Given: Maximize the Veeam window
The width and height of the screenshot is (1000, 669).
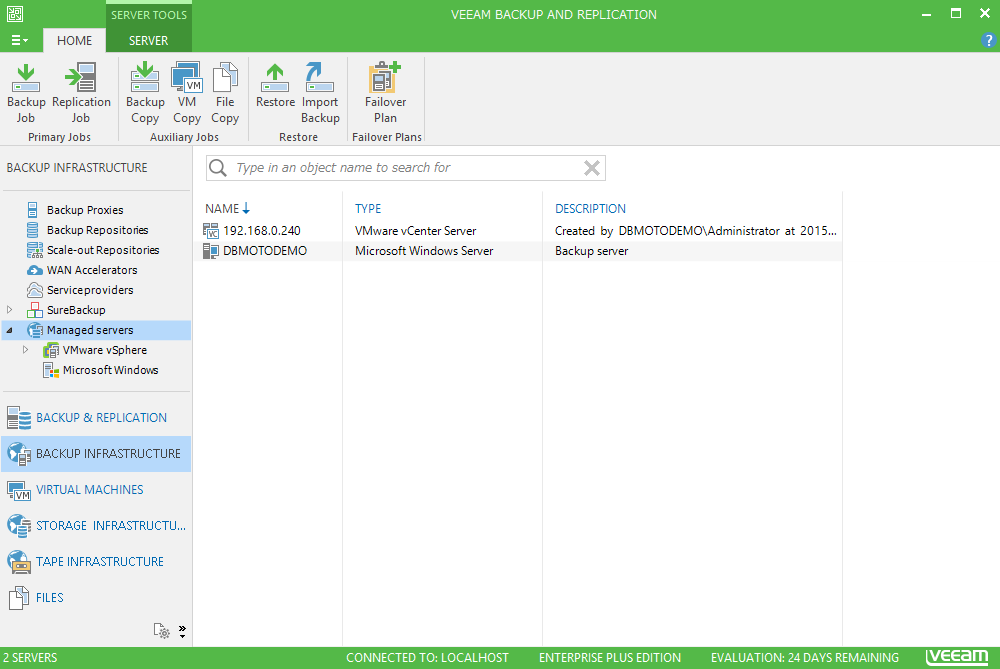Looking at the screenshot, I should point(955,13).
